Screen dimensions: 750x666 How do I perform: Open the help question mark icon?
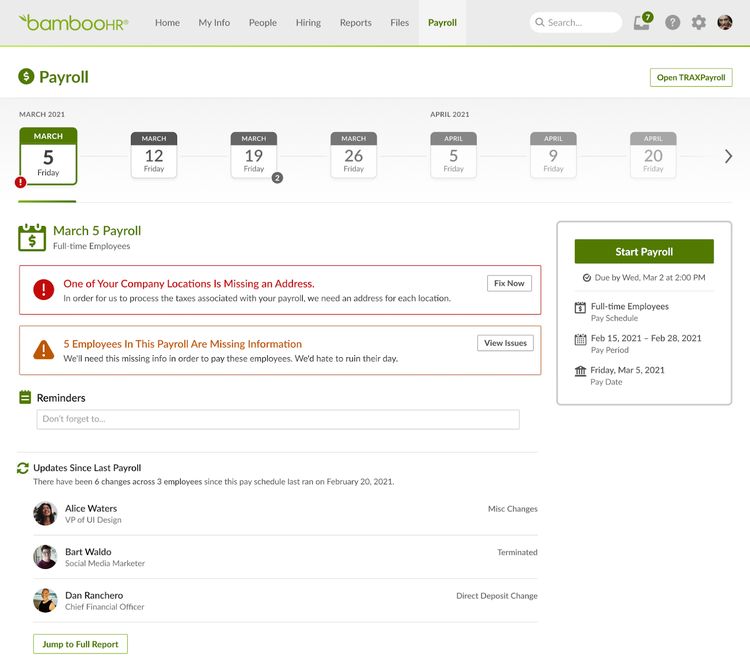(x=673, y=22)
